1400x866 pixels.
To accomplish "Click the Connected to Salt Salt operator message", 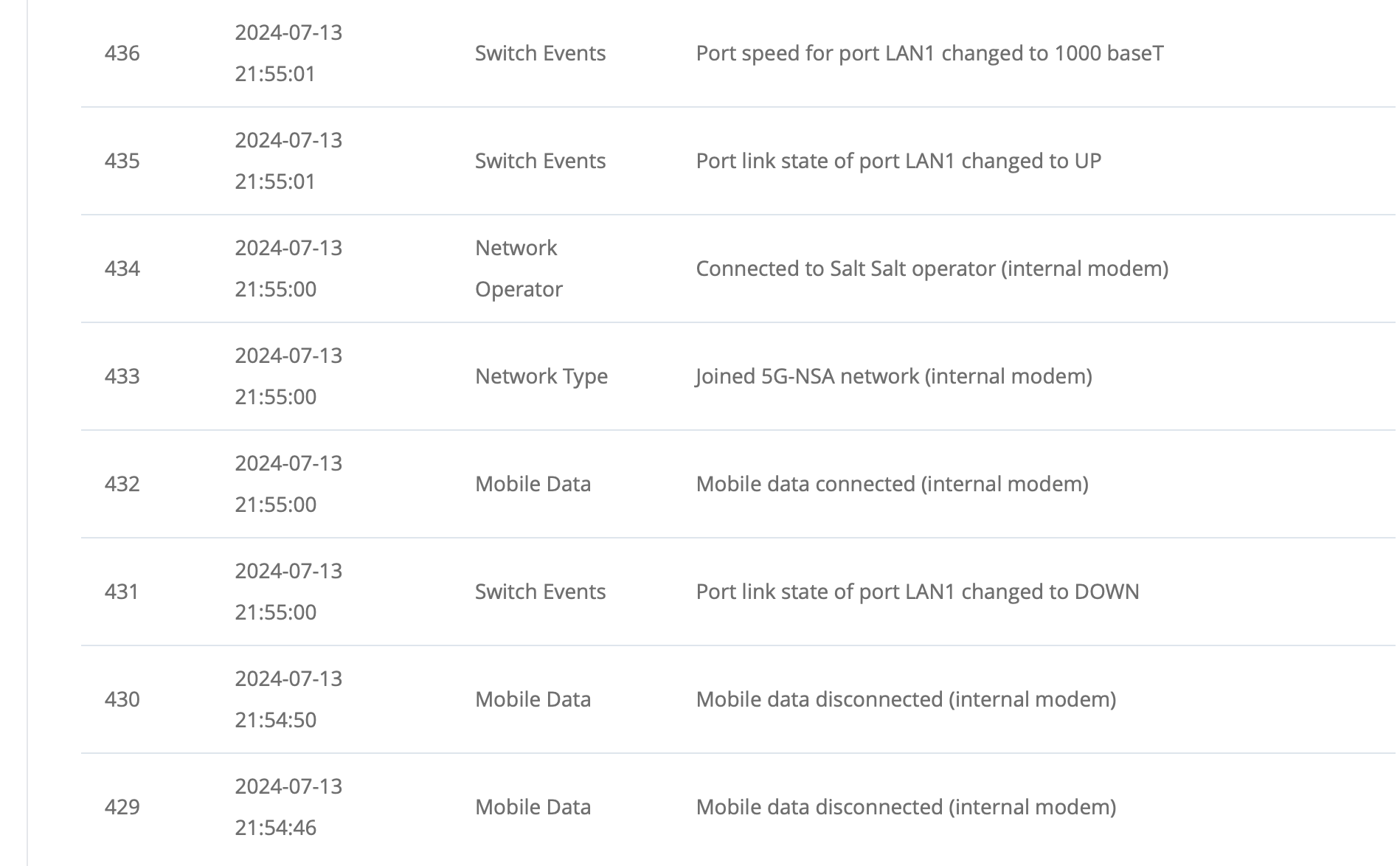I will point(932,269).
